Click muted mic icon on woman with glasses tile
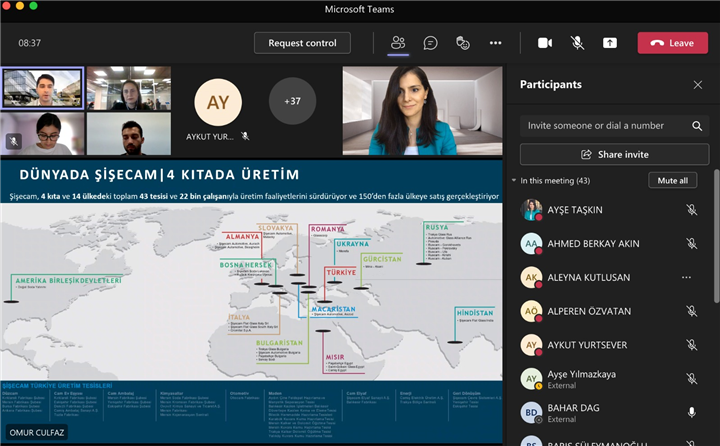The image size is (720, 446). [x=14, y=141]
